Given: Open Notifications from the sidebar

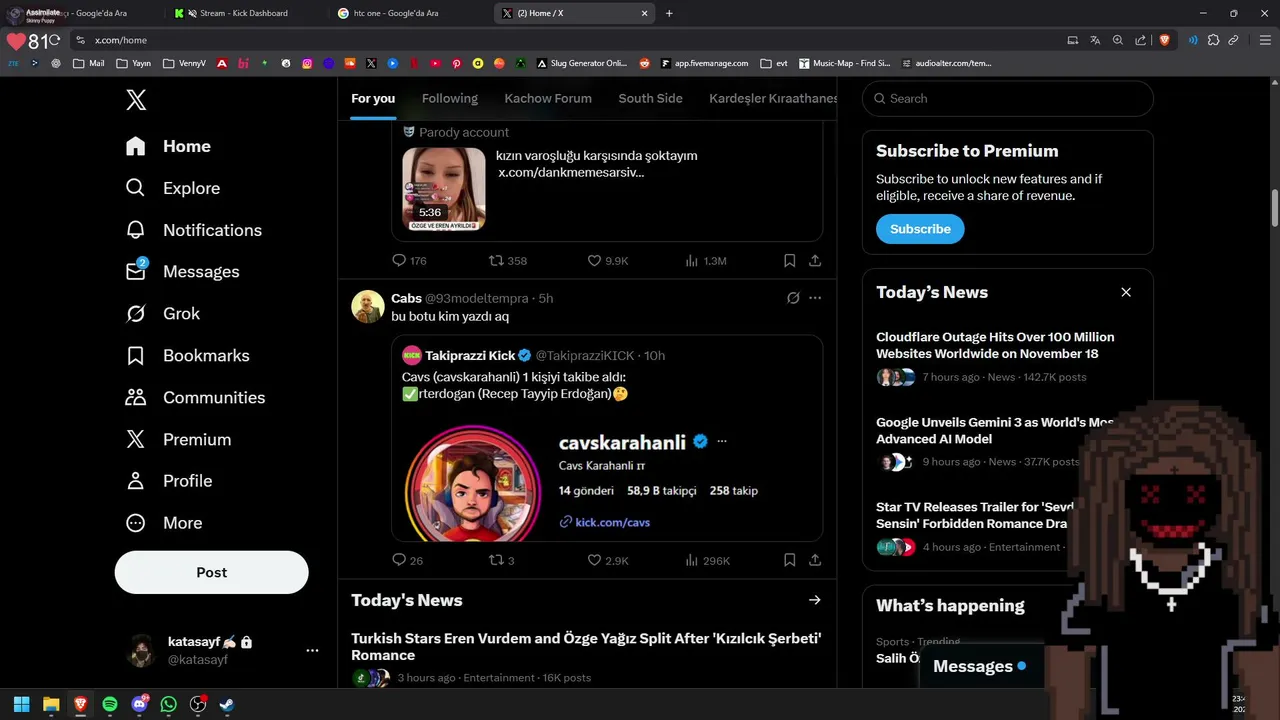Looking at the screenshot, I should pos(193,230).
